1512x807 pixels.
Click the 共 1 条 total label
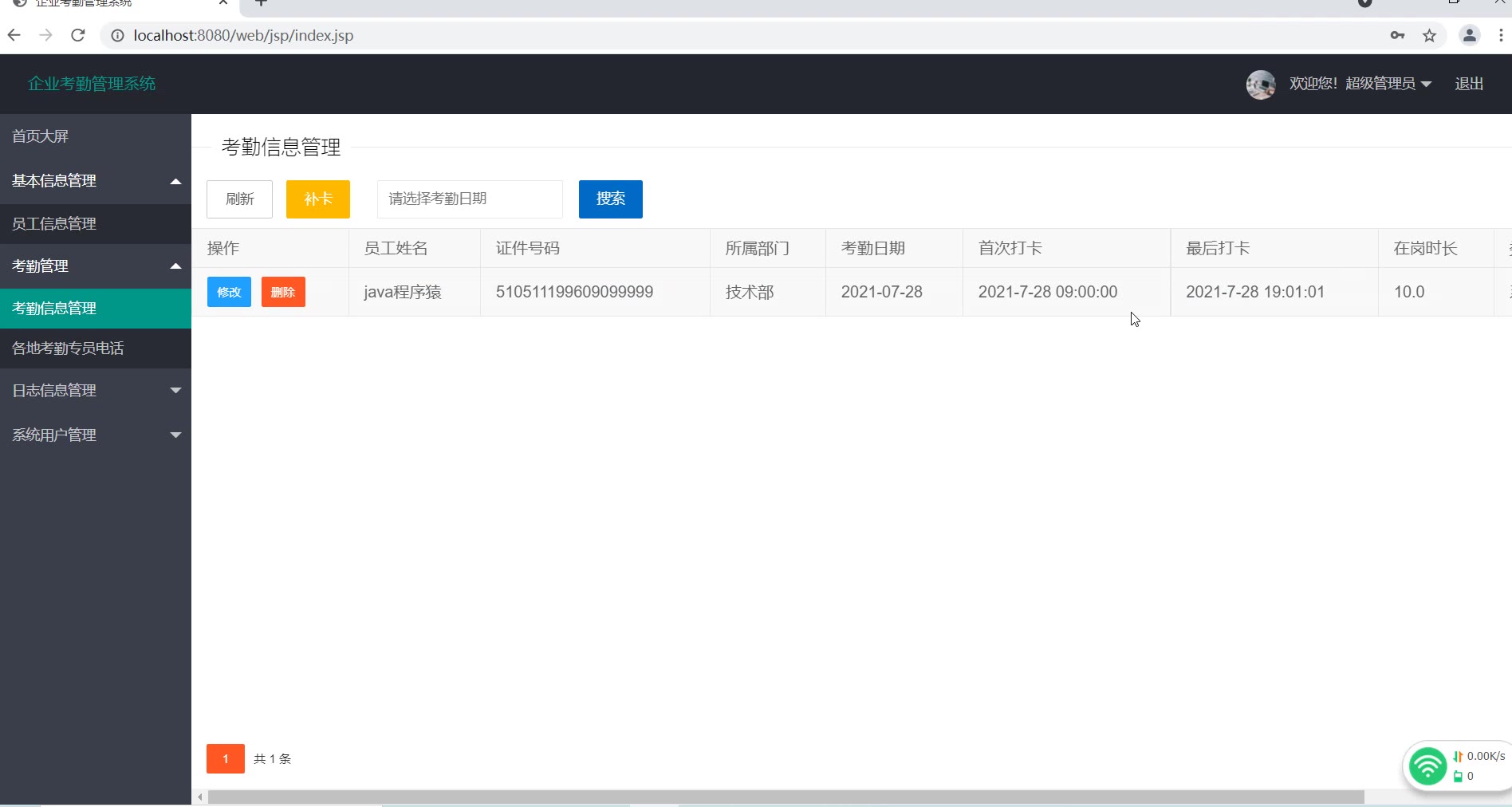(273, 759)
